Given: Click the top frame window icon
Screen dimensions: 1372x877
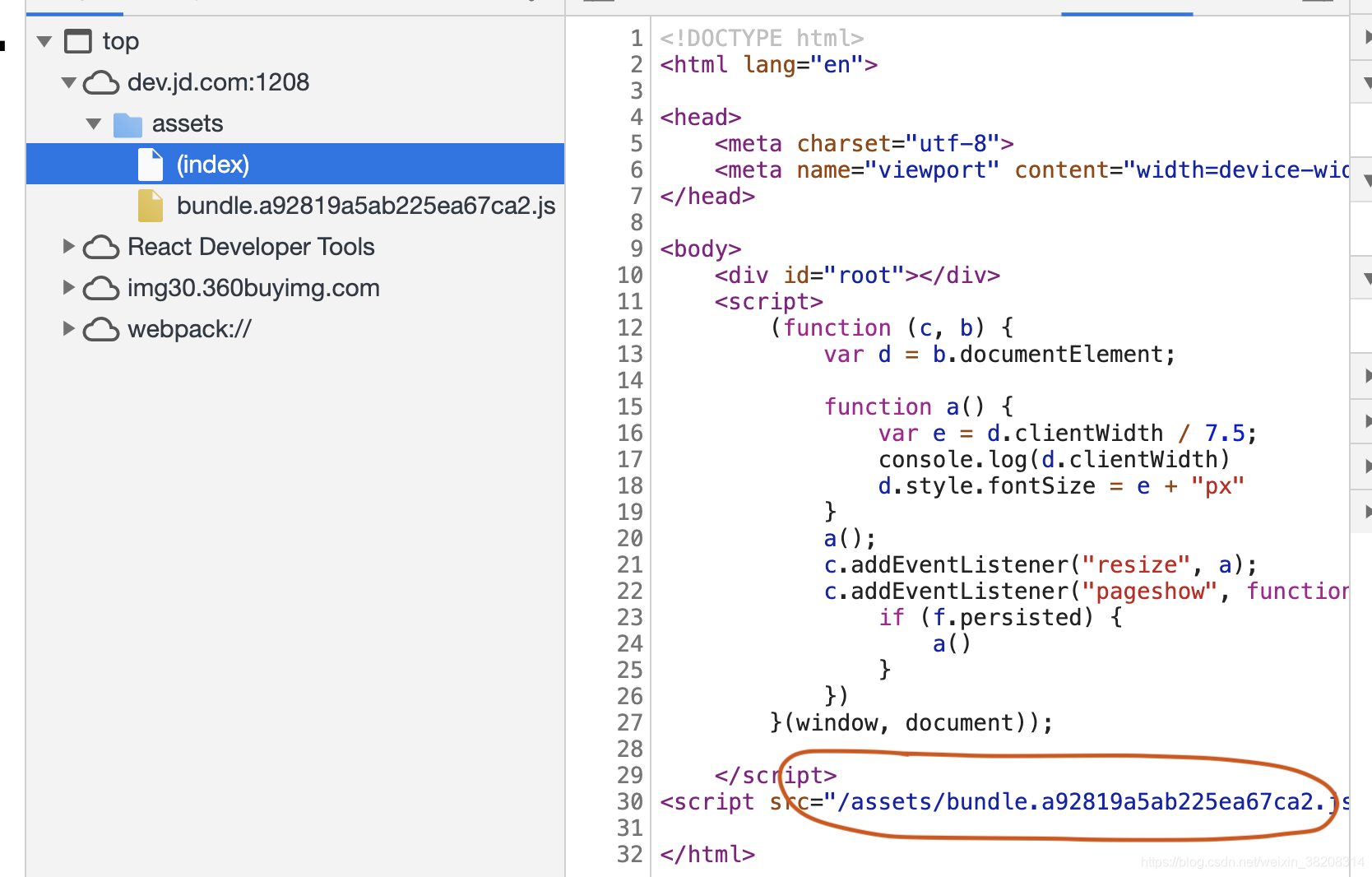Looking at the screenshot, I should pyautogui.click(x=78, y=41).
